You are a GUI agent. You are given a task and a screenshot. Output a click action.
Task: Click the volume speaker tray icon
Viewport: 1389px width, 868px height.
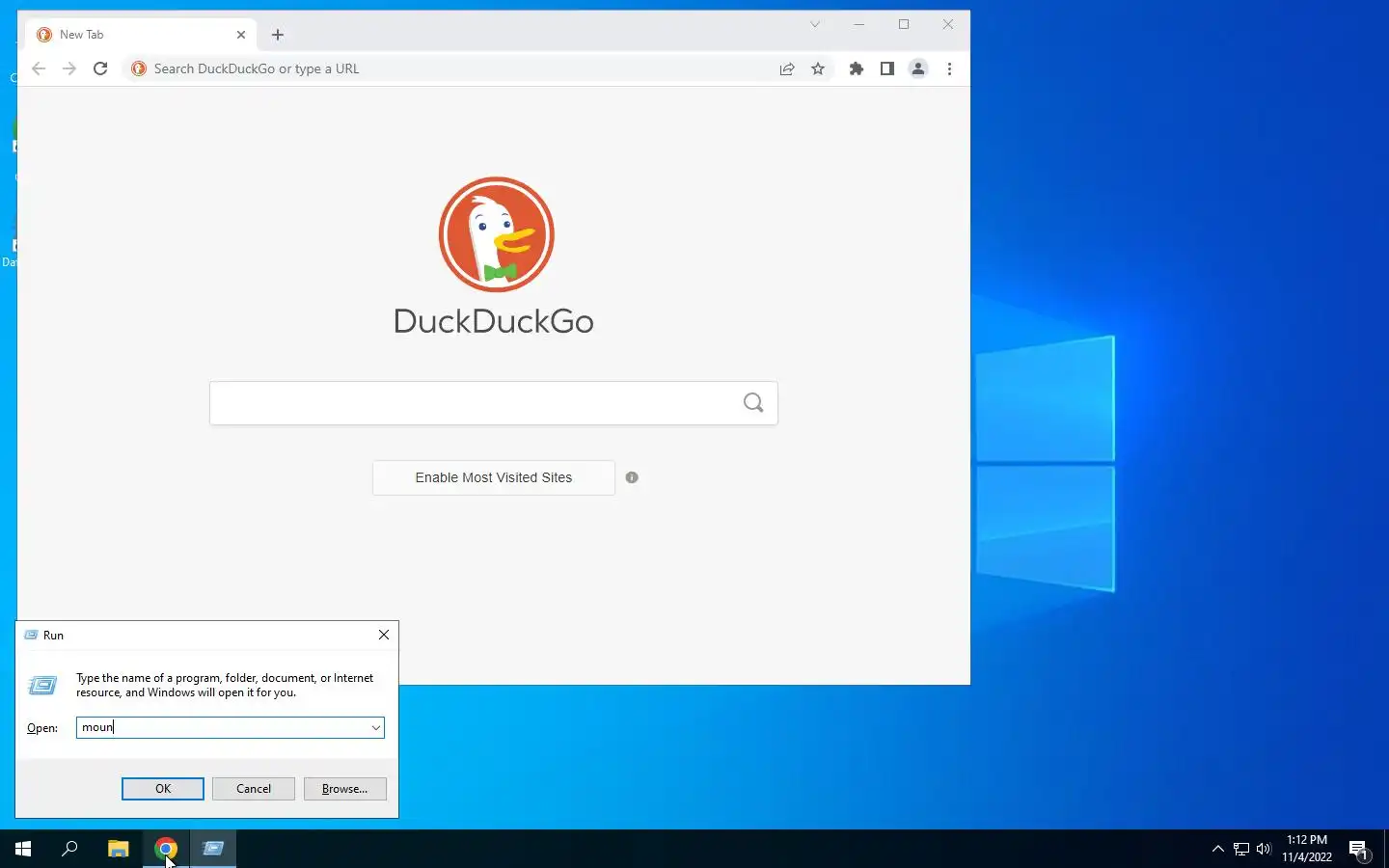tap(1264, 849)
